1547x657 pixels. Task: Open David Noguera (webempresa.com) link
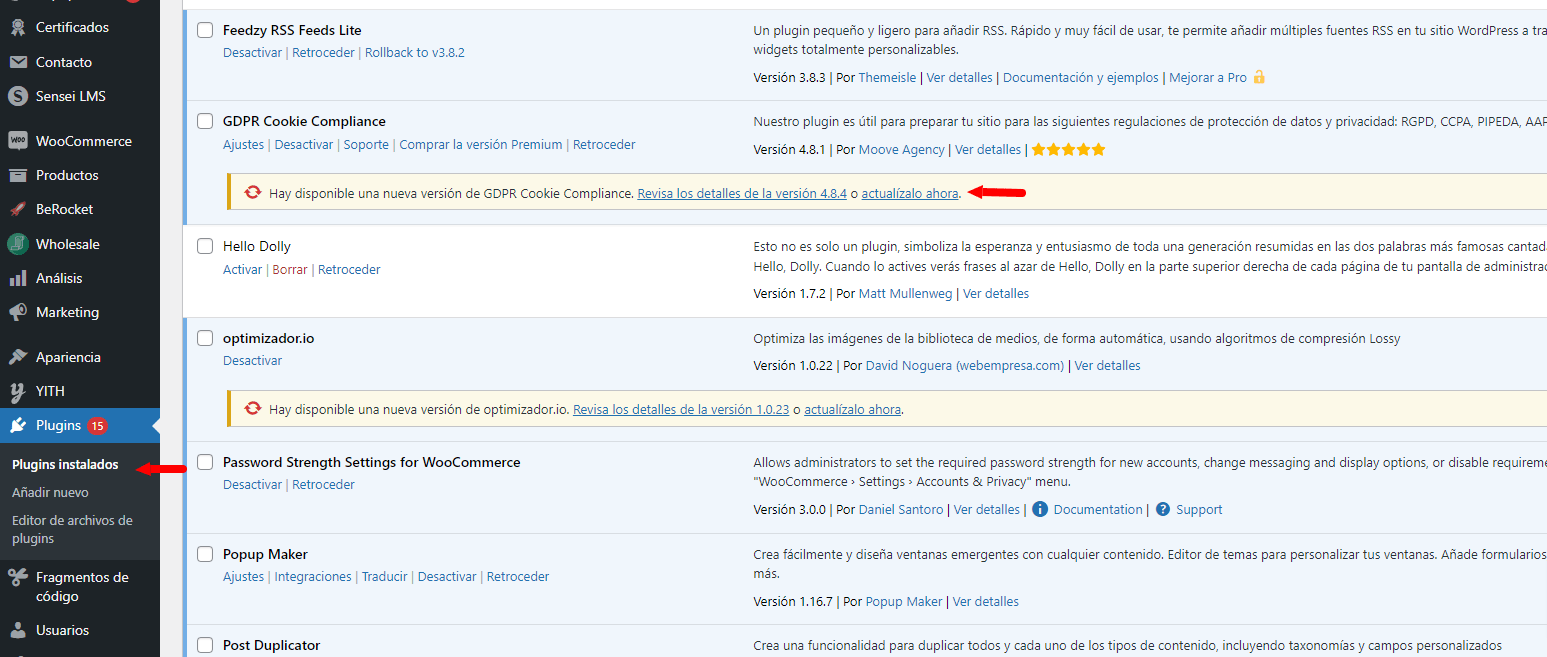965,365
